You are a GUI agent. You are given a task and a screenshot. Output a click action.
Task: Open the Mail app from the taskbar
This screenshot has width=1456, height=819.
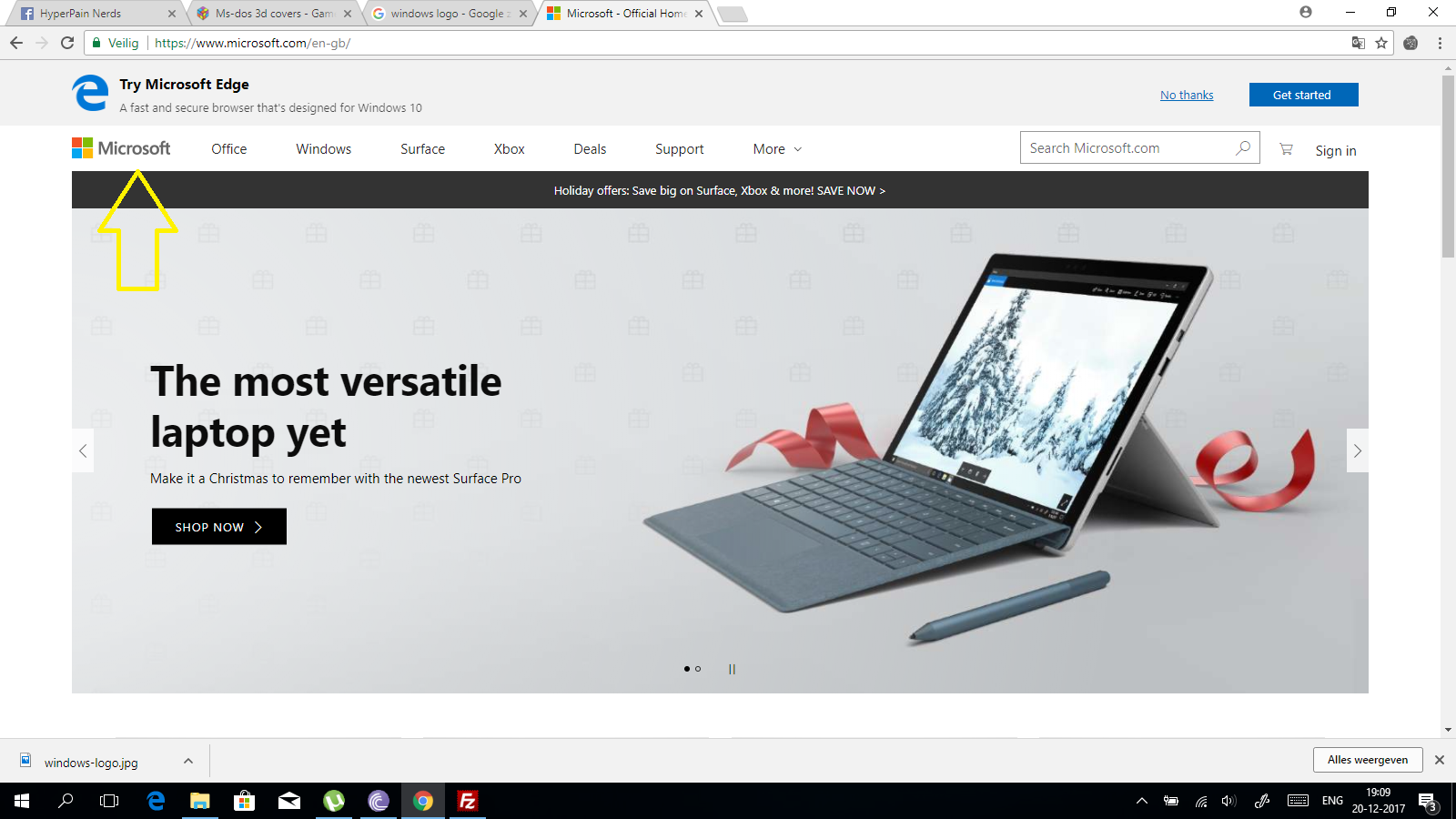point(289,801)
